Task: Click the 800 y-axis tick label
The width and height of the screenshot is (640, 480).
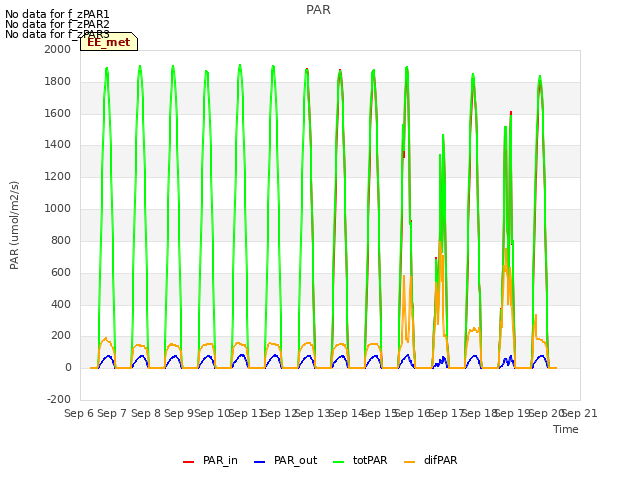Action: coord(61,240)
